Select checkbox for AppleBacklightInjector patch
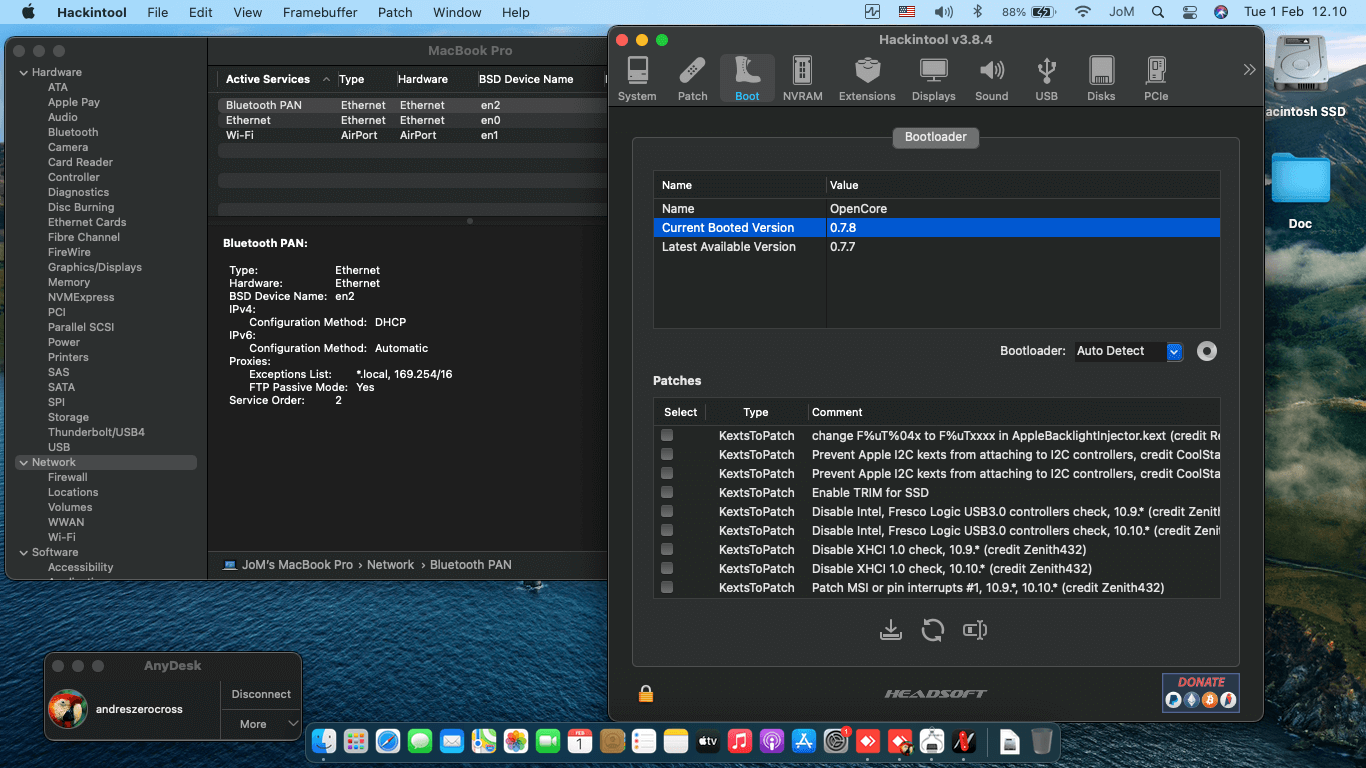1366x768 pixels. click(667, 436)
